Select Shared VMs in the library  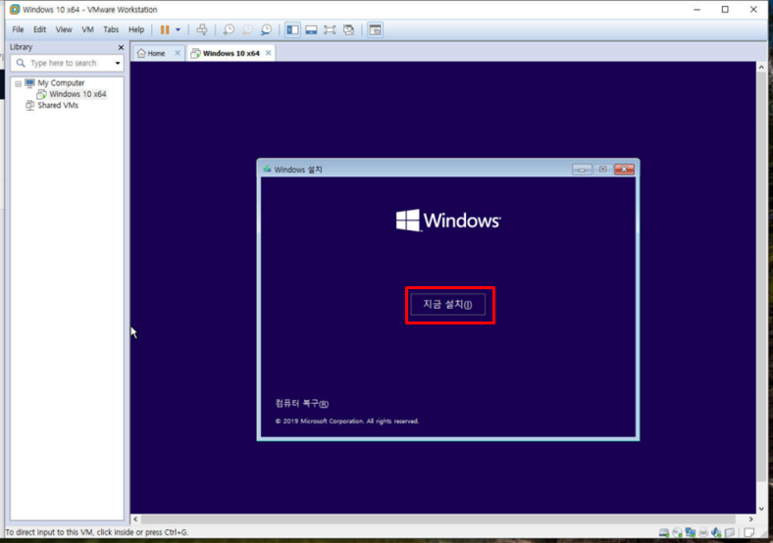tap(58, 105)
